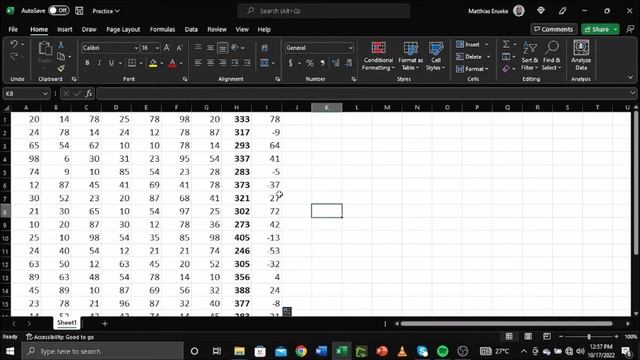Click the Accounting dollar format icon
This screenshot has height=360, width=640.
click(291, 63)
